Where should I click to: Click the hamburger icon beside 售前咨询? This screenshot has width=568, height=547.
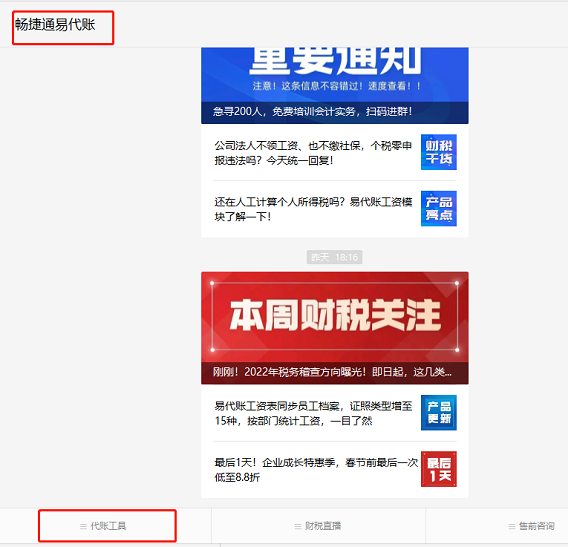pyautogui.click(x=512, y=526)
